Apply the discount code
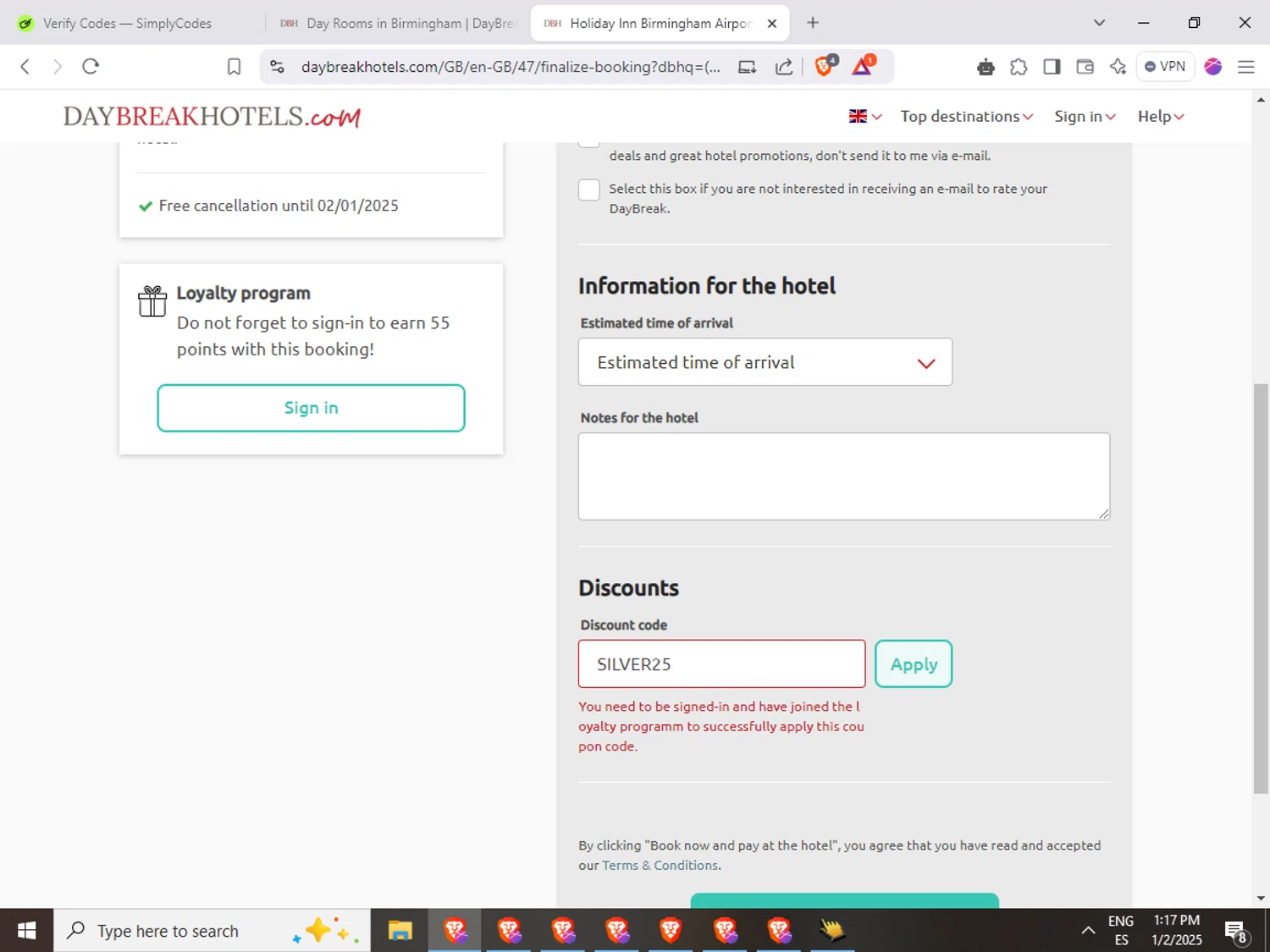 coord(914,664)
